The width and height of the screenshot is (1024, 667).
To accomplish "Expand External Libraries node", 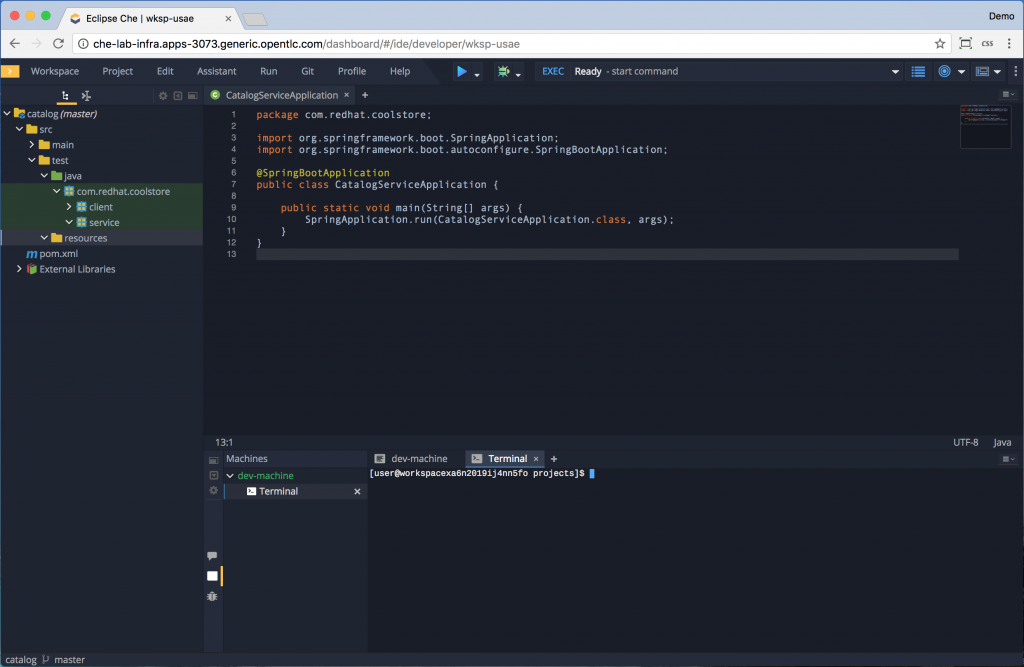I will point(19,269).
